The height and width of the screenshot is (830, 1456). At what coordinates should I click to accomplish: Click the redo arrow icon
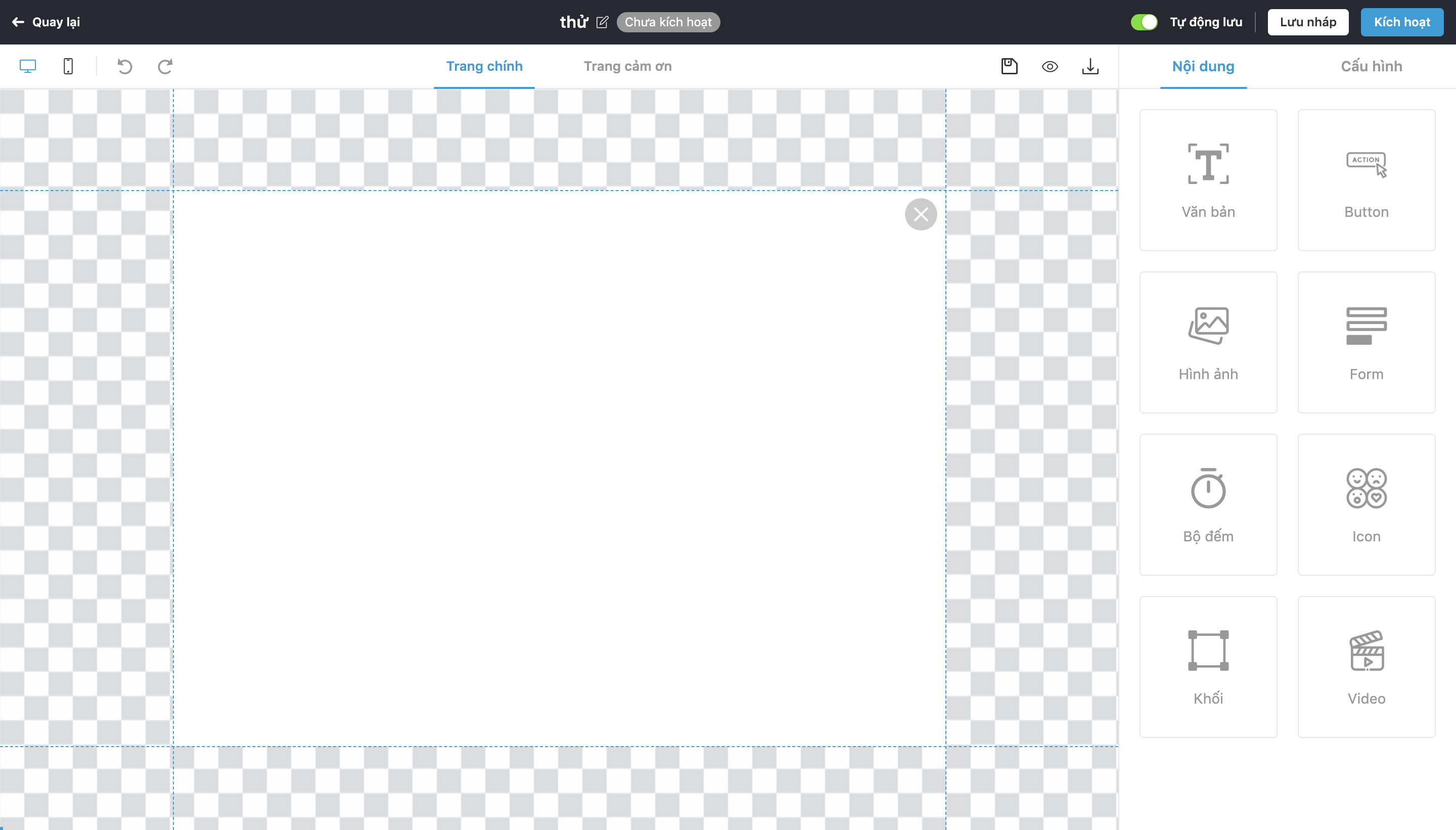165,66
